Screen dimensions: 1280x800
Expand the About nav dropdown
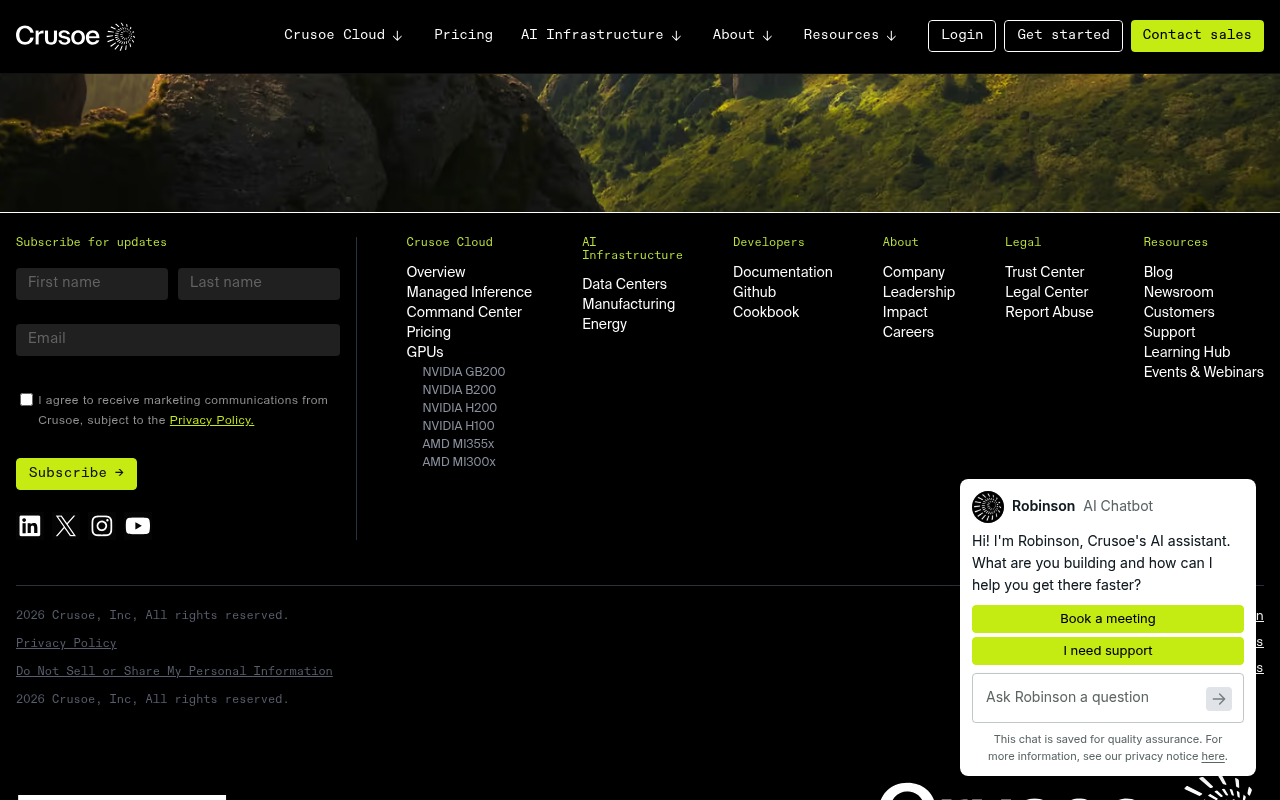(x=742, y=35)
